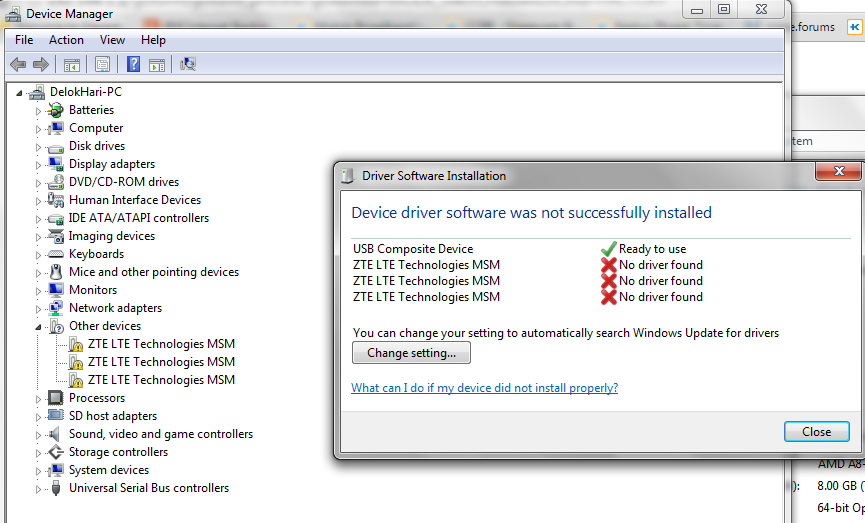Select second ZTE LTE Technologies MSM tree device

click(161, 362)
